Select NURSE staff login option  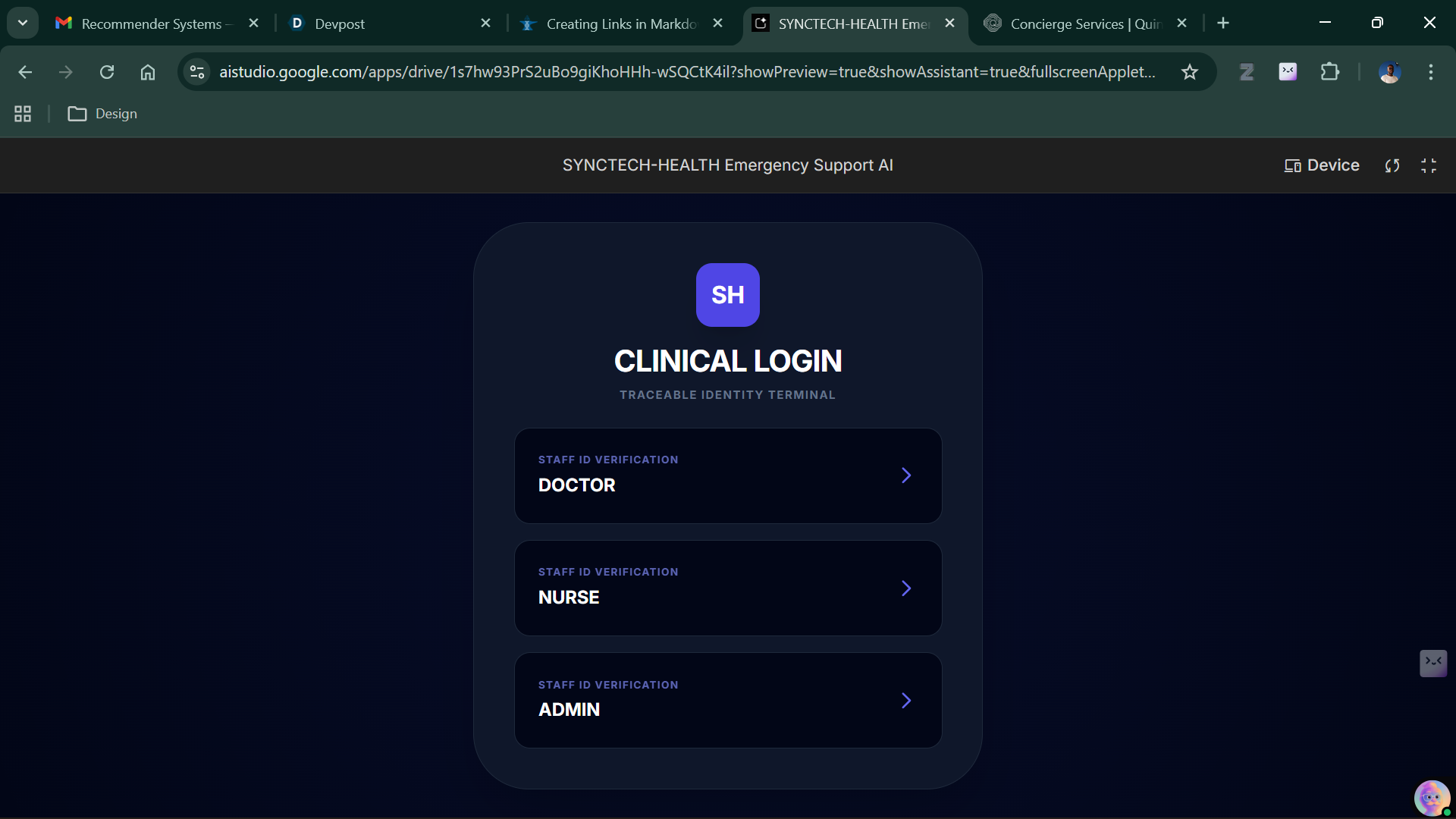[x=728, y=588]
